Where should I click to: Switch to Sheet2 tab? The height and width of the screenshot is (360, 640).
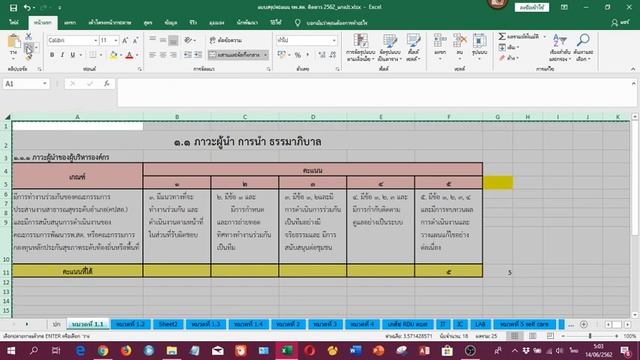point(168,324)
